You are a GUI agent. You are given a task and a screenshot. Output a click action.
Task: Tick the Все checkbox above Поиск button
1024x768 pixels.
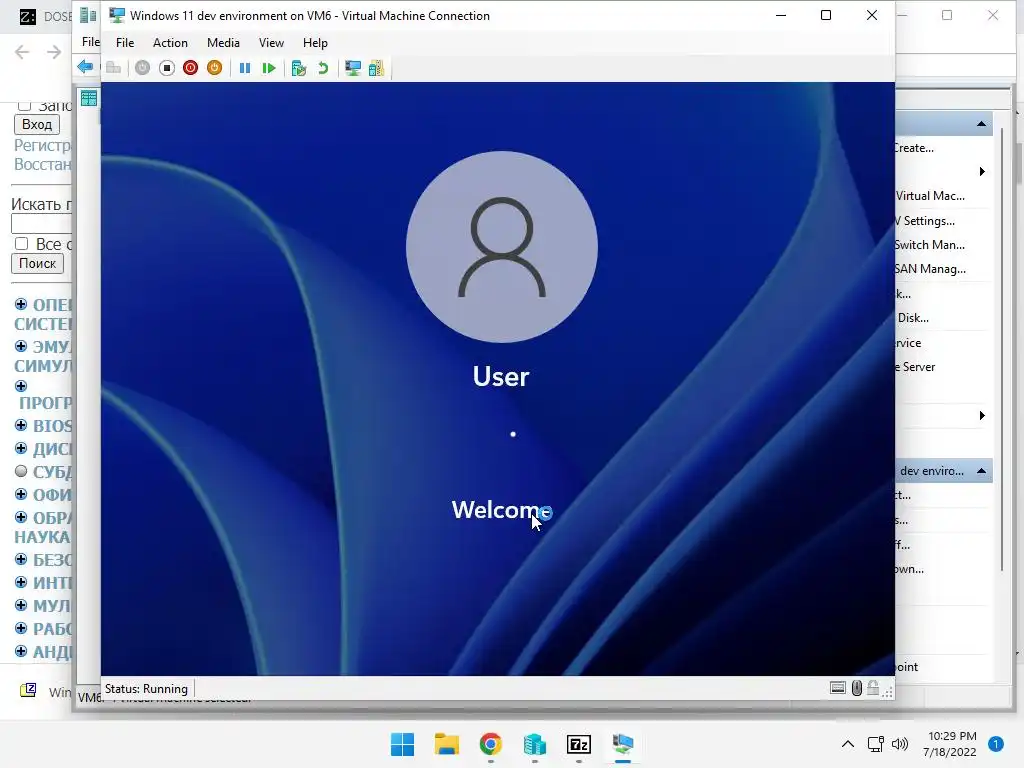(22, 244)
